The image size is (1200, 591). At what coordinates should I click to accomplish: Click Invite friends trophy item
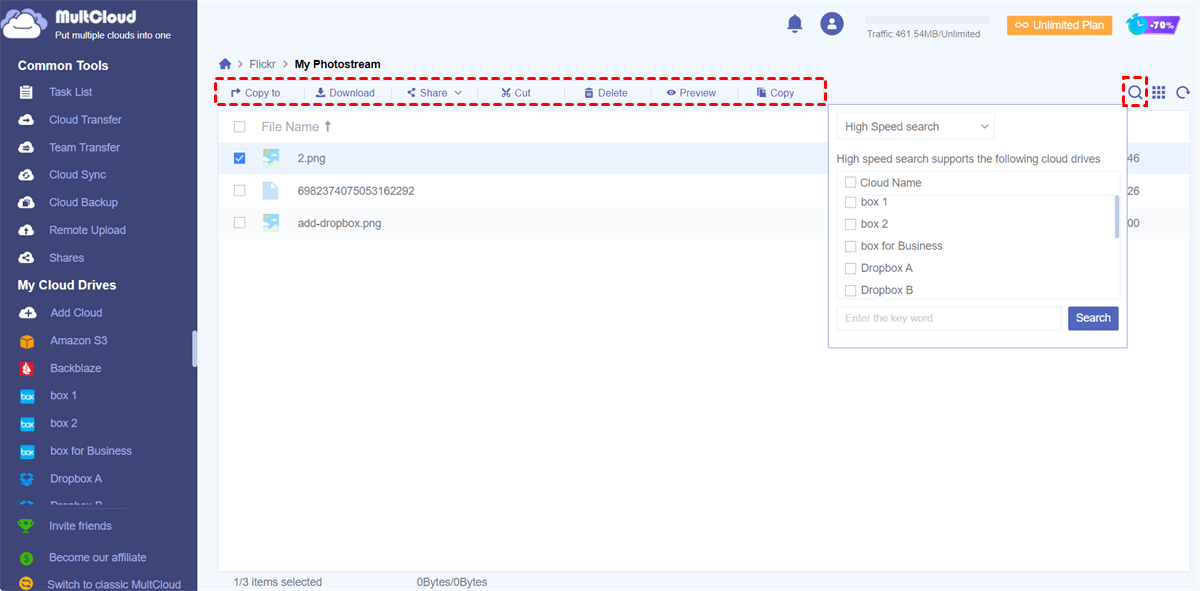[x=80, y=526]
